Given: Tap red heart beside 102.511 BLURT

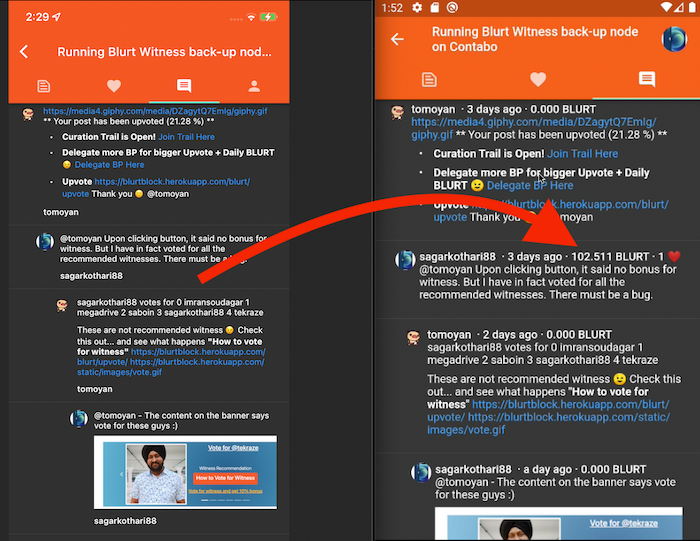Looking at the screenshot, I should coord(673,256).
